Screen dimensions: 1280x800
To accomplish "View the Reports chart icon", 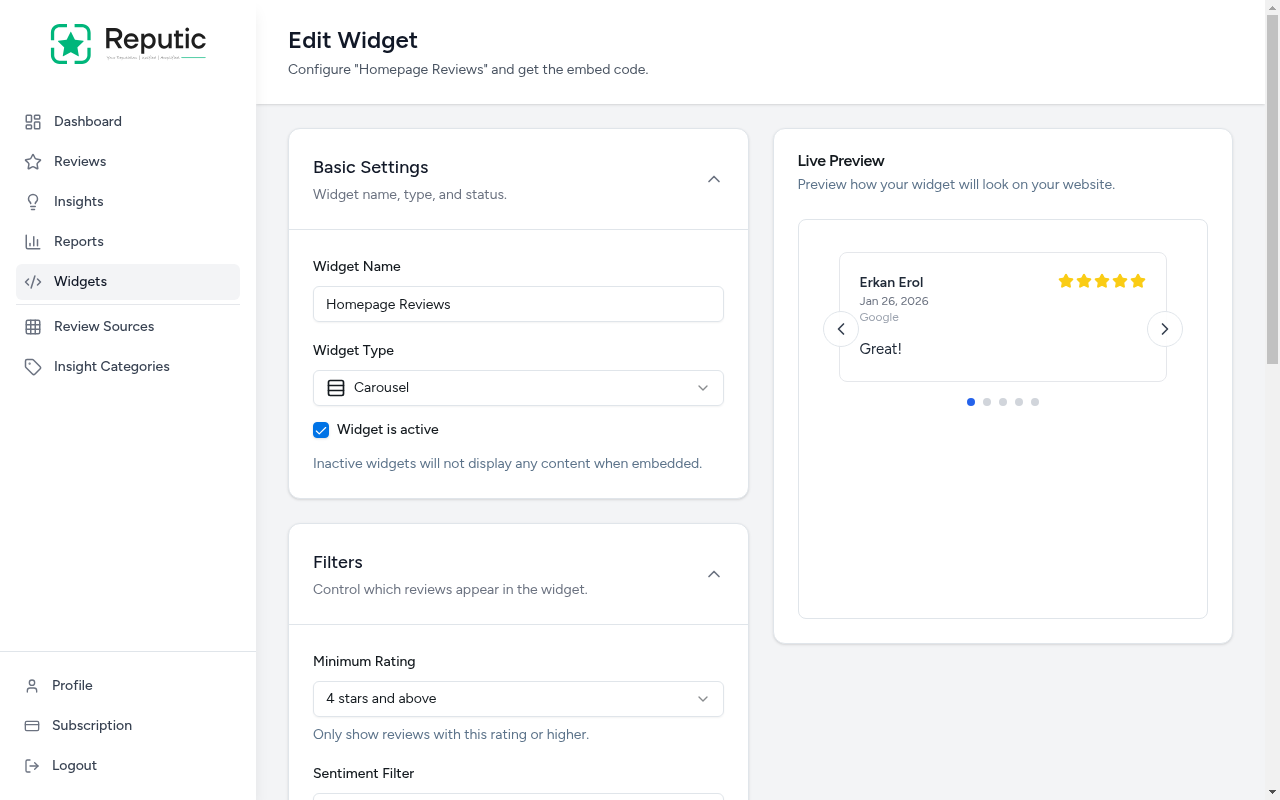I will click(33, 241).
